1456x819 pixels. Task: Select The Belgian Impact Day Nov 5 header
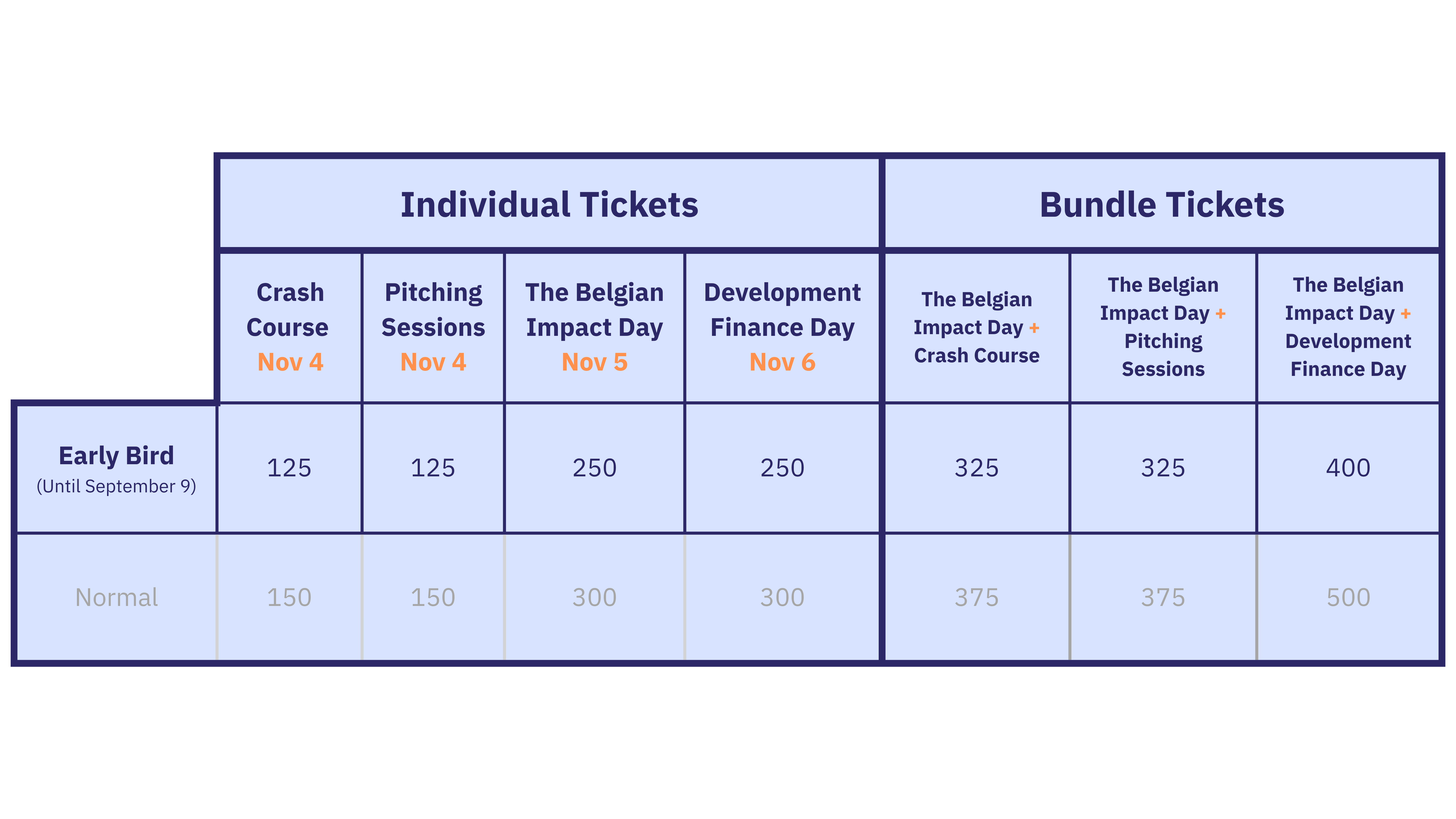594,327
